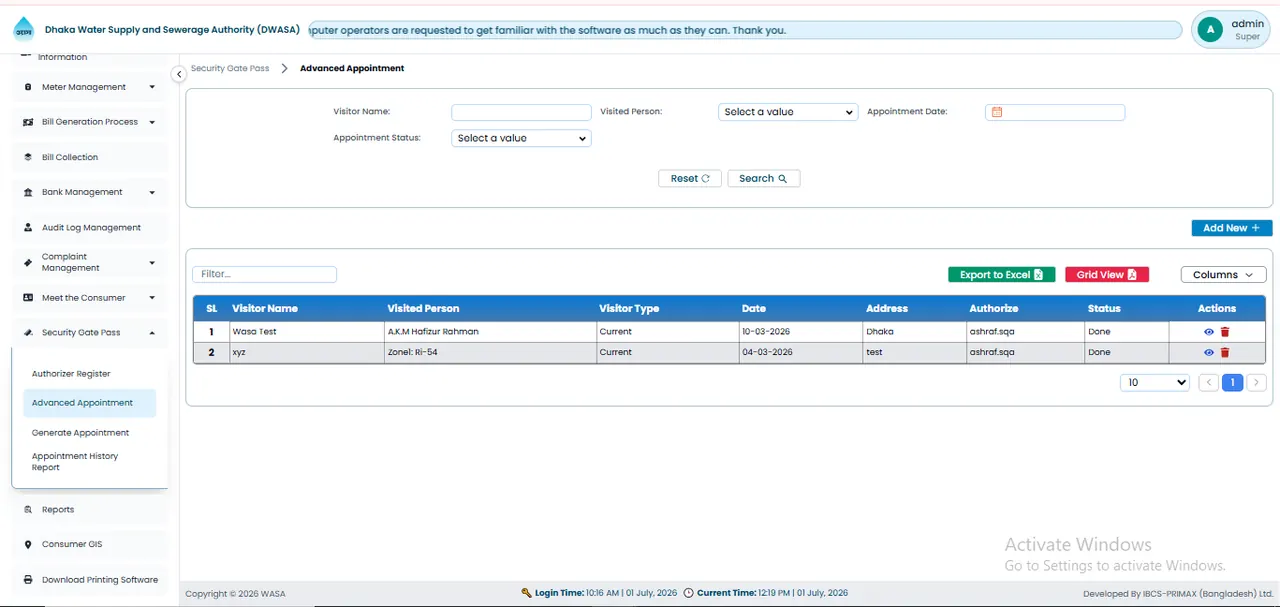Click the delete icon for xyz row
This screenshot has width=1280, height=607.
tap(1225, 352)
